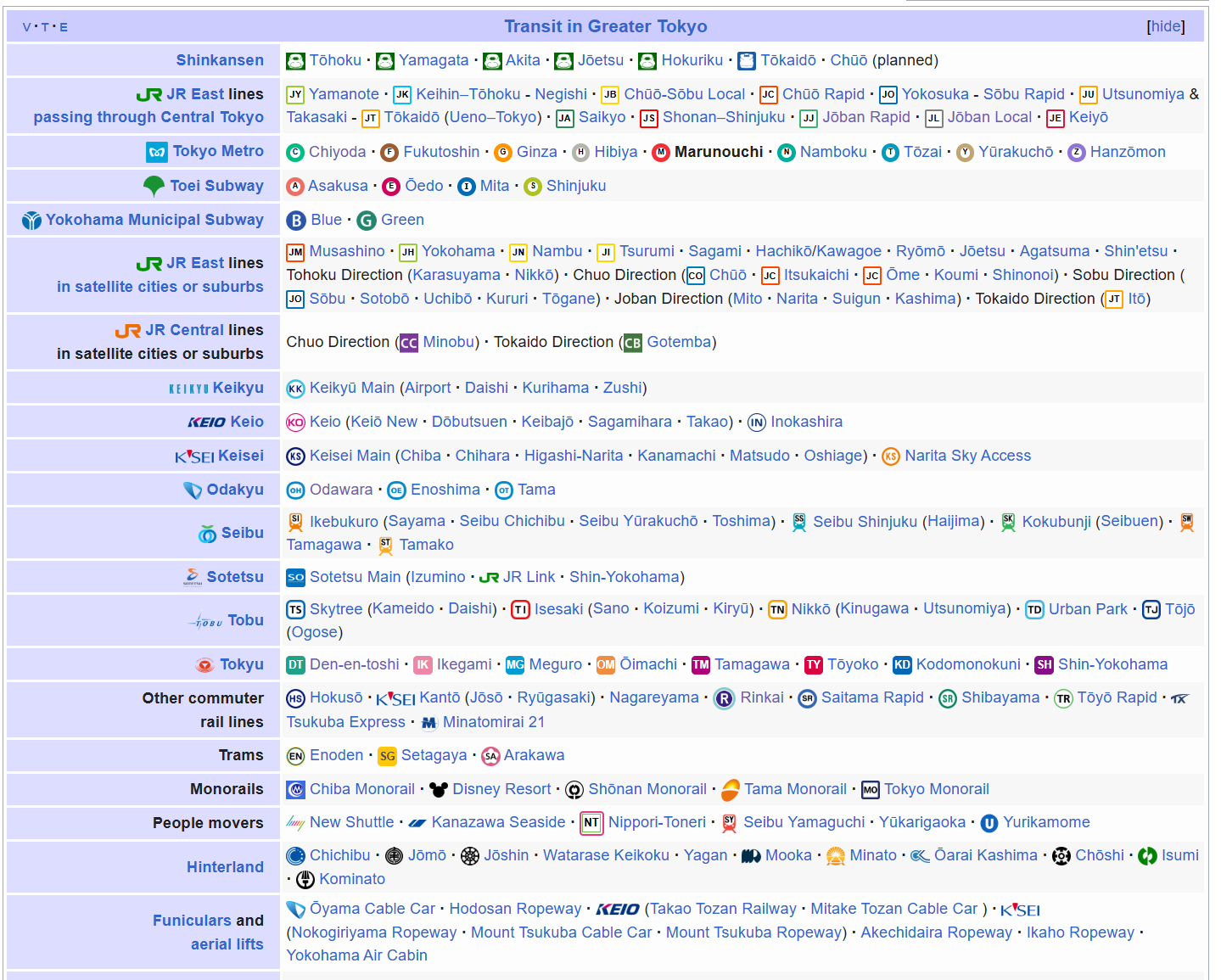Screen dimensions: 1221x980
Task: Click the Yamagata Shinkansen icon
Action: pos(385,61)
